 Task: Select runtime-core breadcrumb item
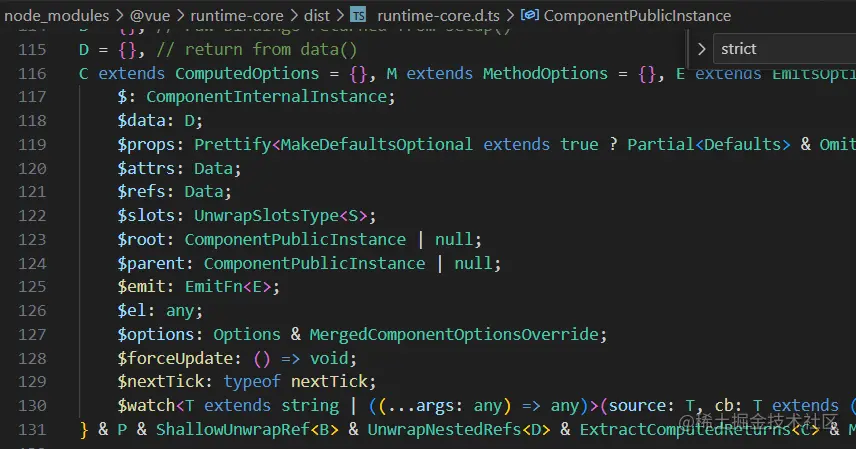(236, 16)
